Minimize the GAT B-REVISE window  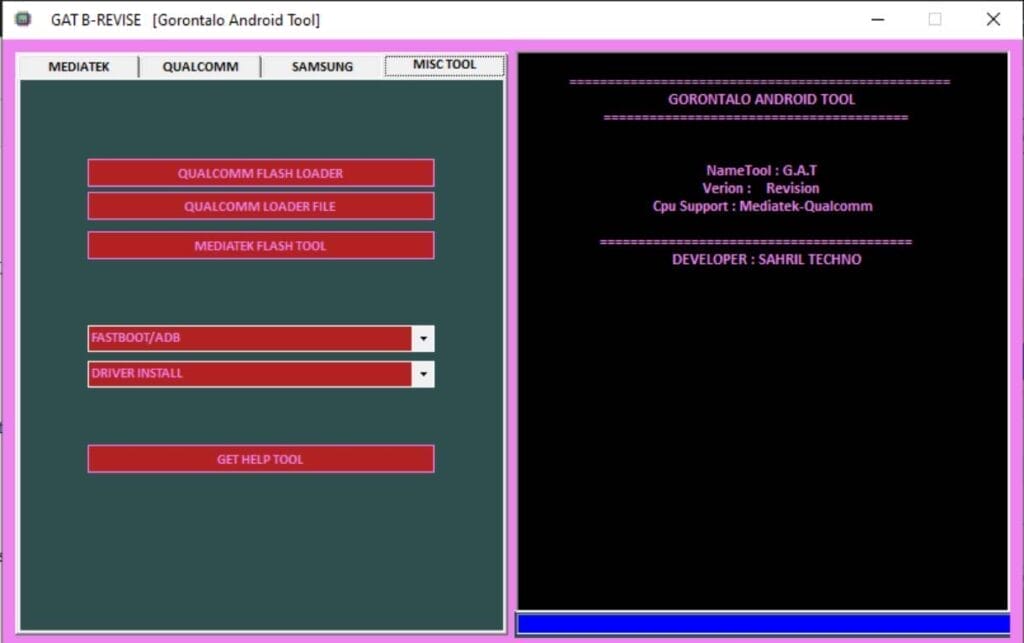click(x=877, y=19)
